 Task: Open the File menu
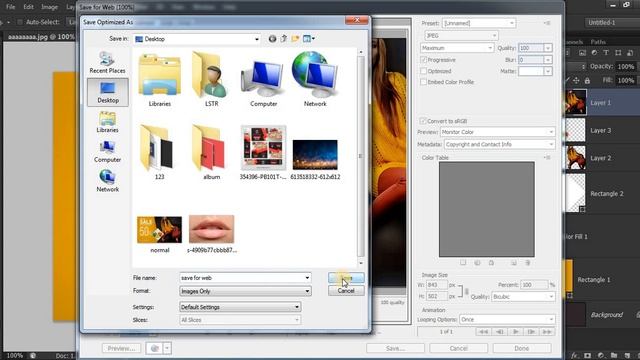coord(11,7)
